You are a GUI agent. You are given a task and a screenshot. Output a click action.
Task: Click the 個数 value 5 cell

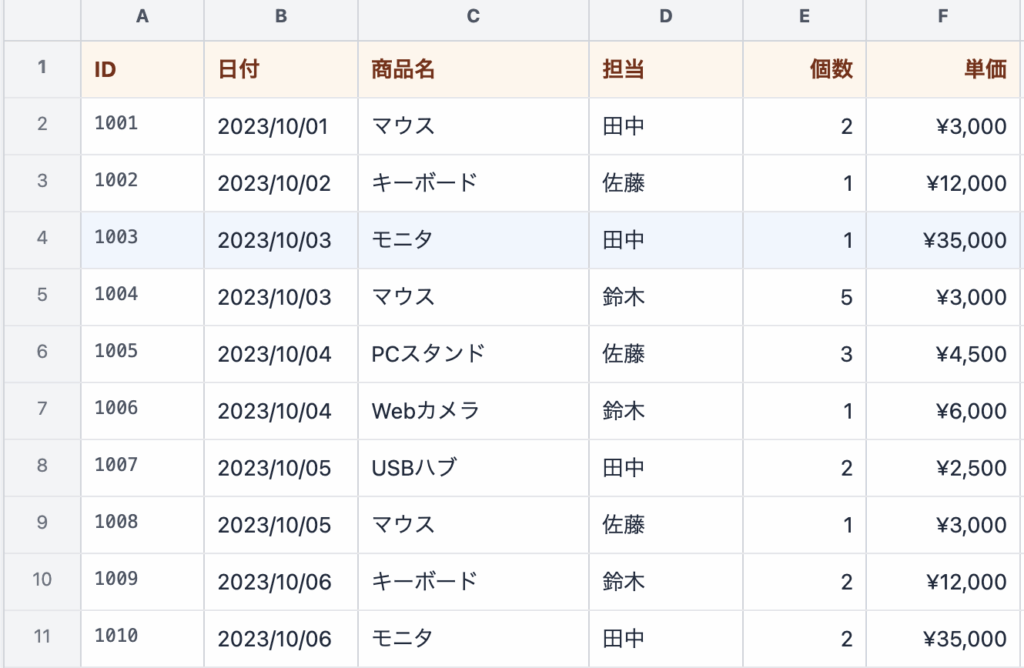[x=803, y=297]
